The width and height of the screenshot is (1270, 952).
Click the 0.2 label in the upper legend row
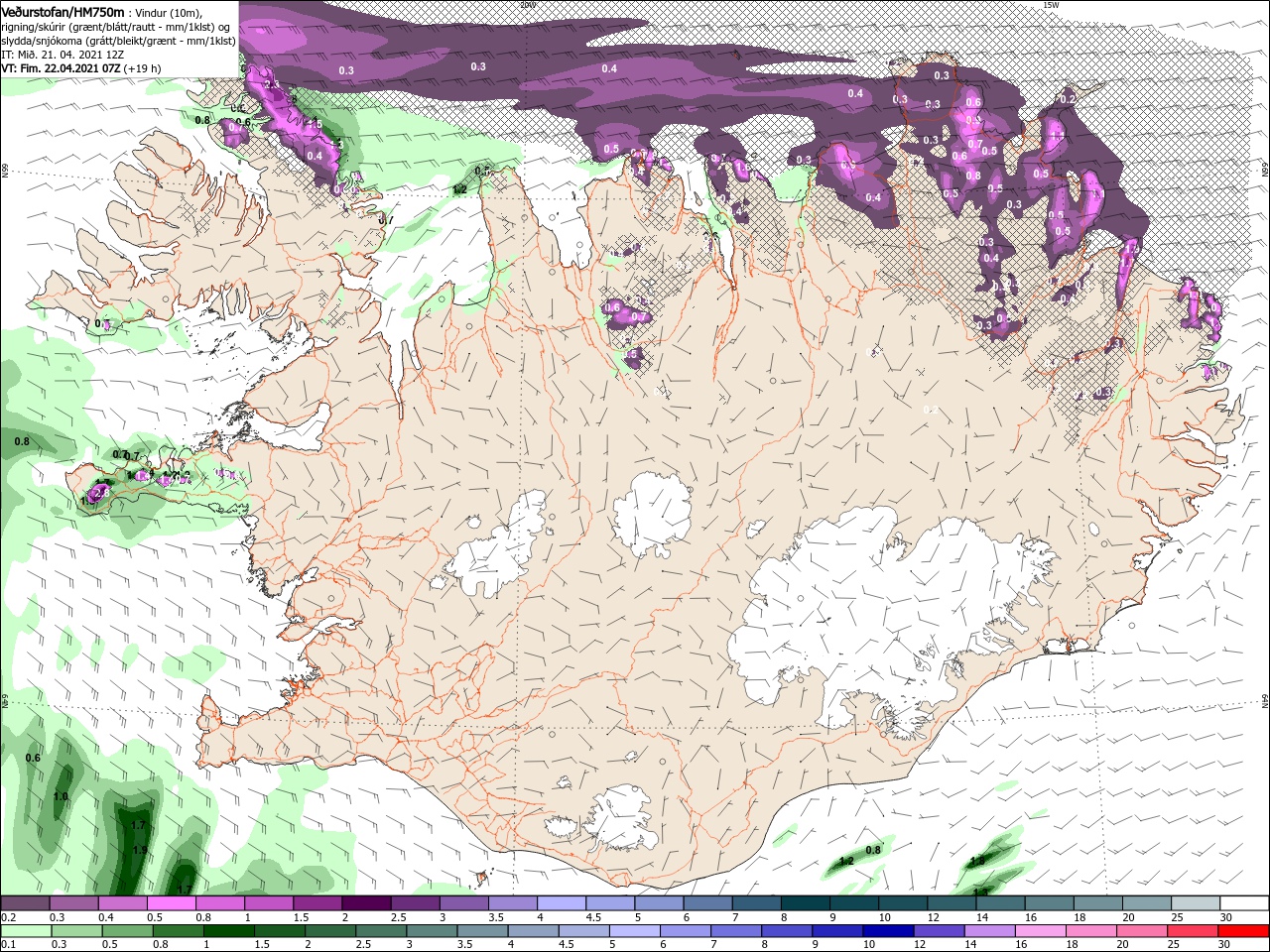(7, 917)
